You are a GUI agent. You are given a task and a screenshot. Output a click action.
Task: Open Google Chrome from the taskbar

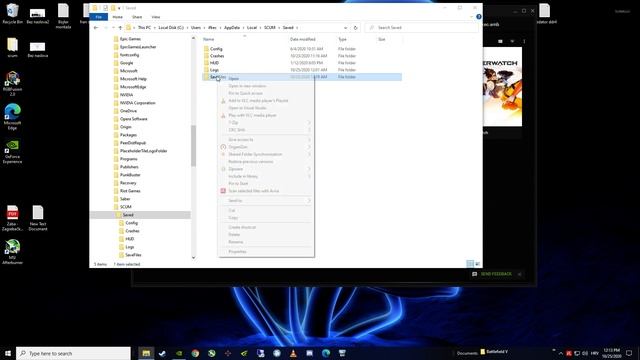coord(195,353)
